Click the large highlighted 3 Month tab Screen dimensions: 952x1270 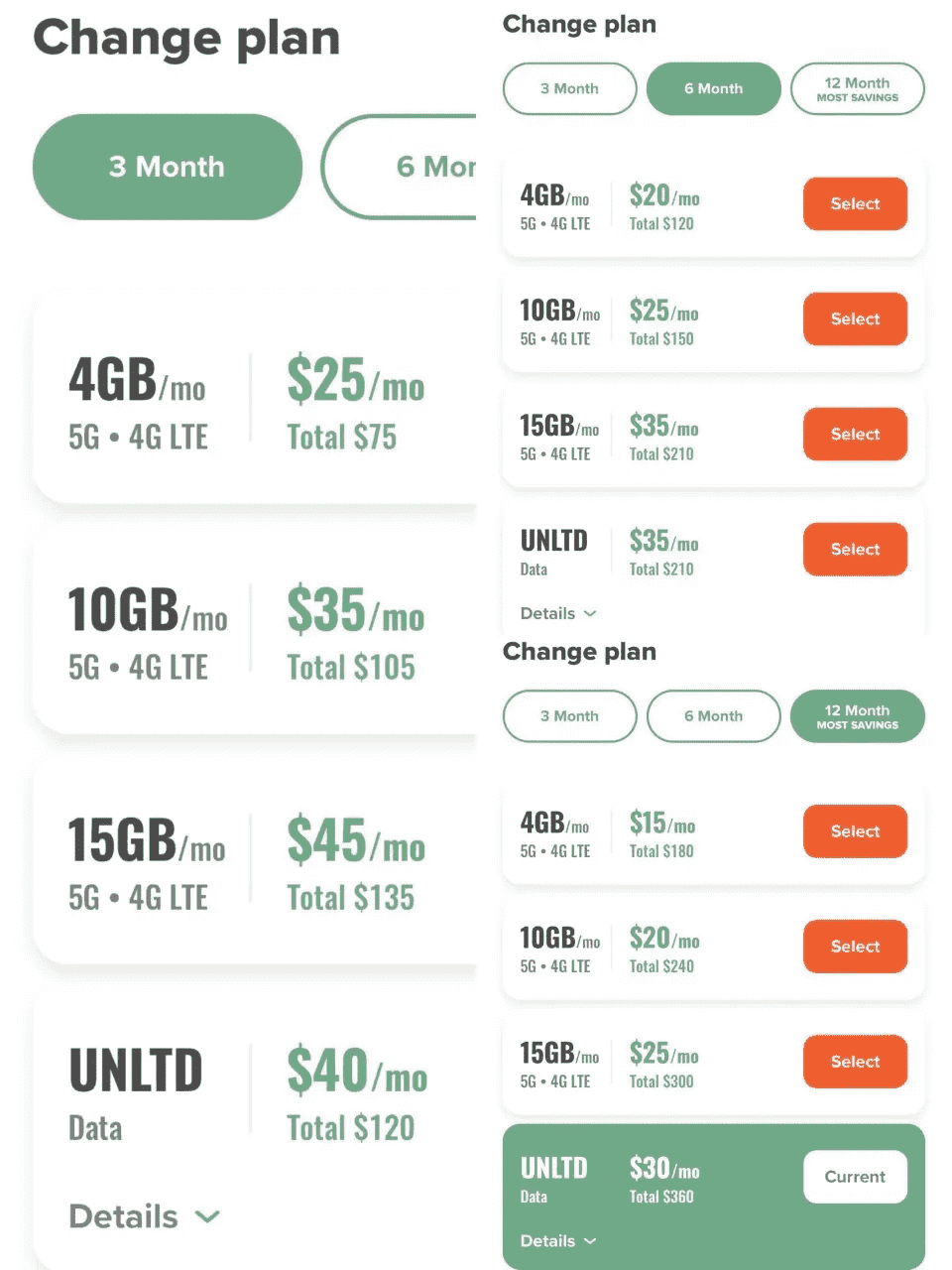[167, 167]
